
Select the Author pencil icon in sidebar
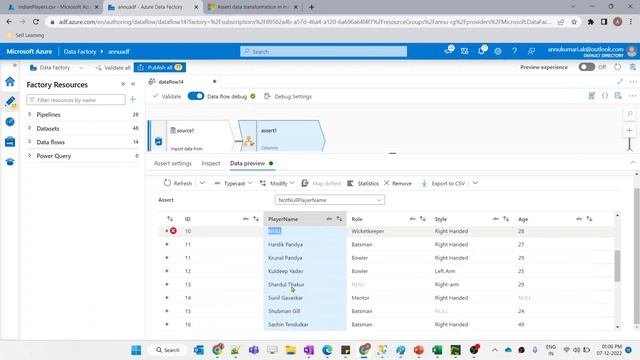tap(10, 101)
